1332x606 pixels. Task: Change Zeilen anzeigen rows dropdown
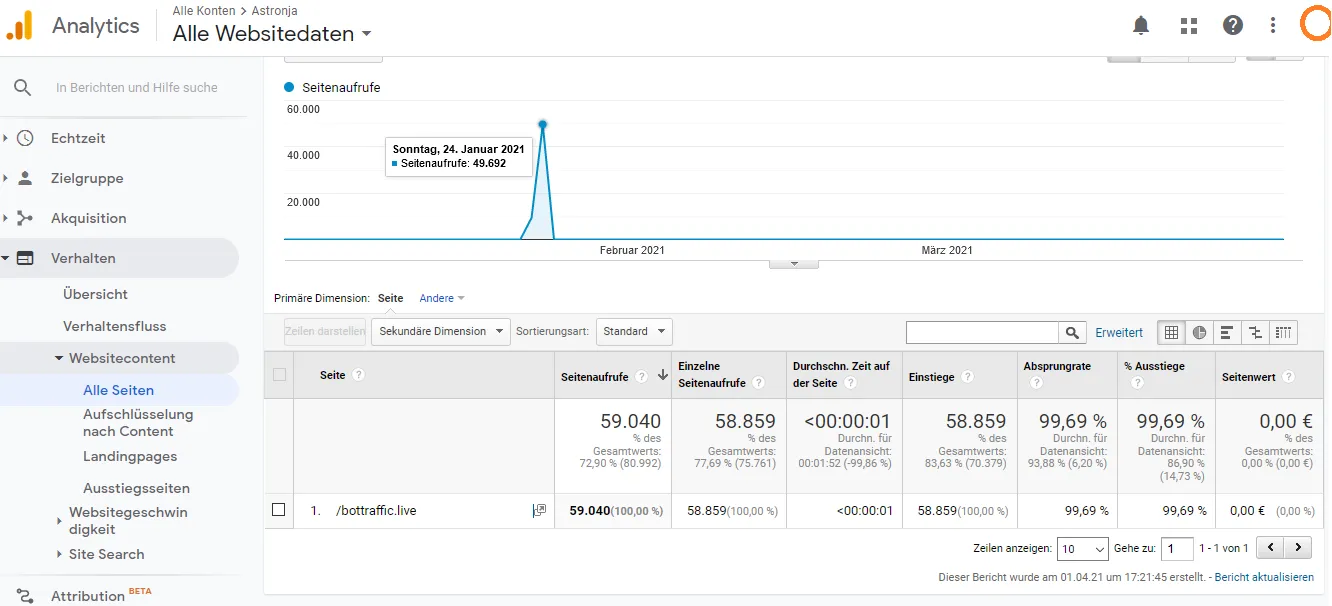(1083, 548)
